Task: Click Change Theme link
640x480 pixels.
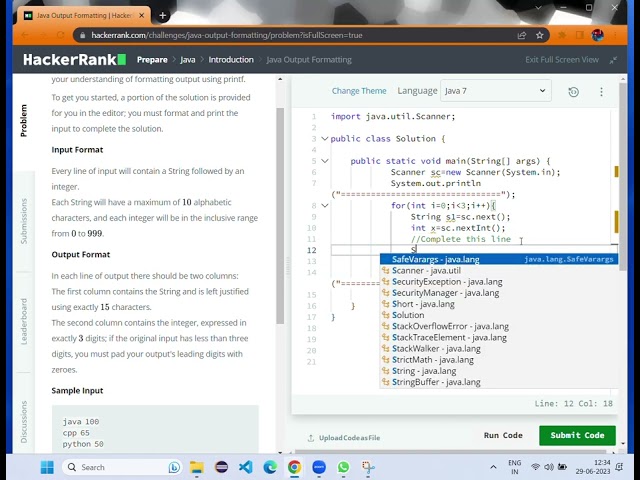Action: 359,91
